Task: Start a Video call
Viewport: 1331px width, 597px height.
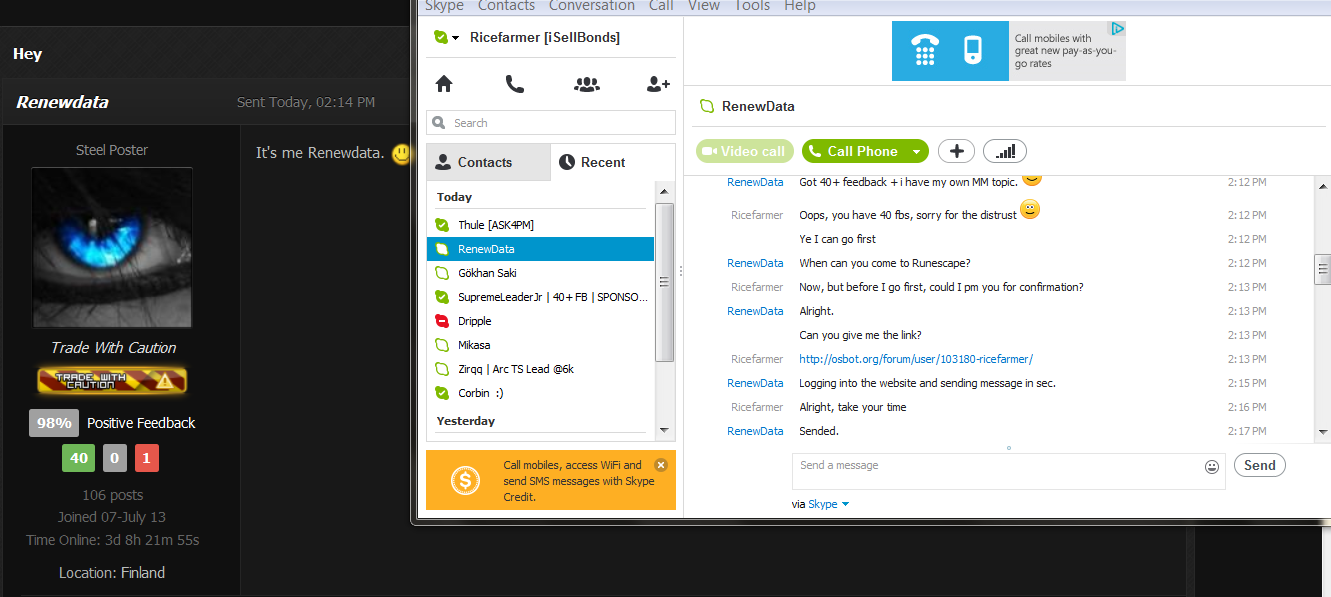Action: pyautogui.click(x=745, y=151)
